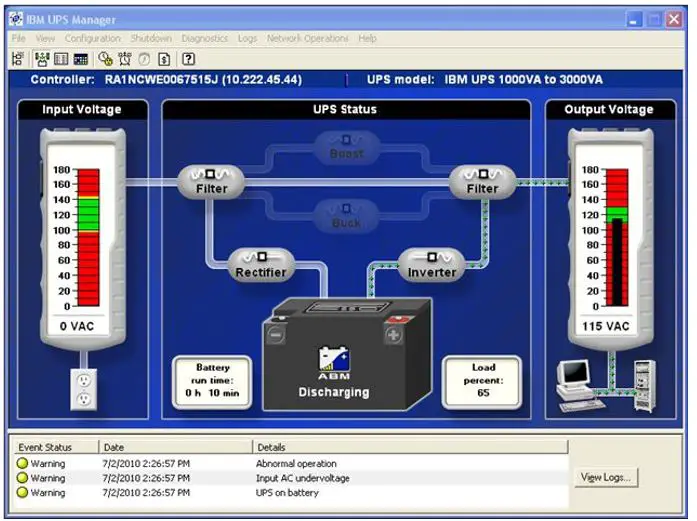Viewport: 697px width, 521px height.
Task: Click the Rectifier node
Action: pyautogui.click(x=261, y=265)
